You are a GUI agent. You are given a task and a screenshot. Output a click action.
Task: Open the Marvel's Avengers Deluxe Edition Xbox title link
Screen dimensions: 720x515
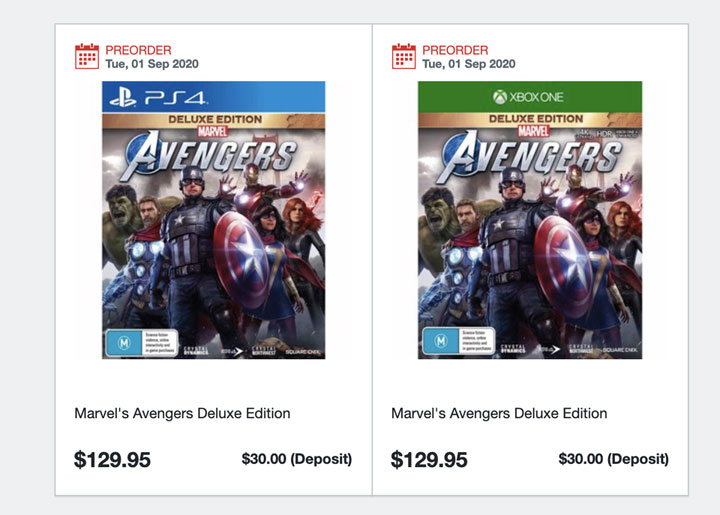click(x=499, y=413)
